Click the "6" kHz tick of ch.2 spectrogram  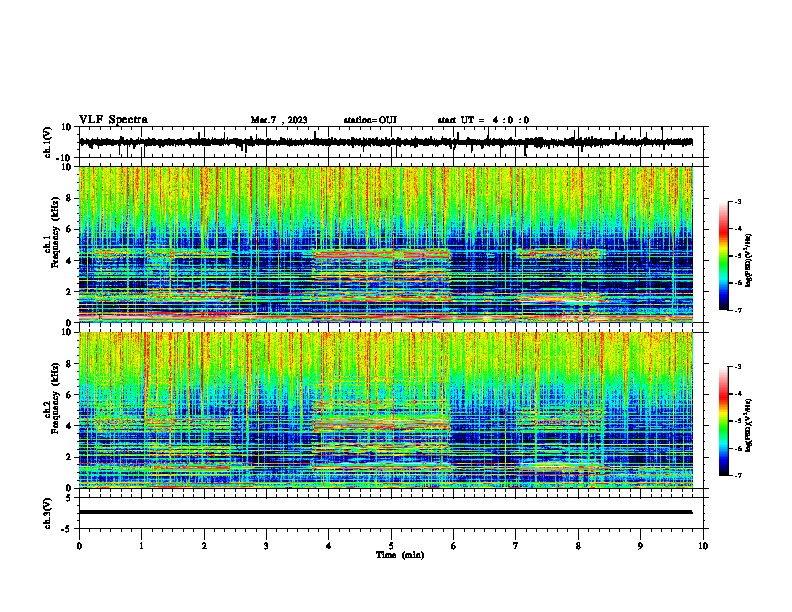[x=70, y=395]
